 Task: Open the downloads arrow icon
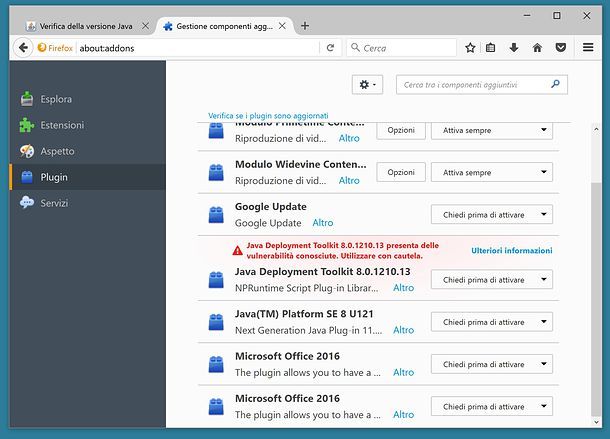pos(514,48)
